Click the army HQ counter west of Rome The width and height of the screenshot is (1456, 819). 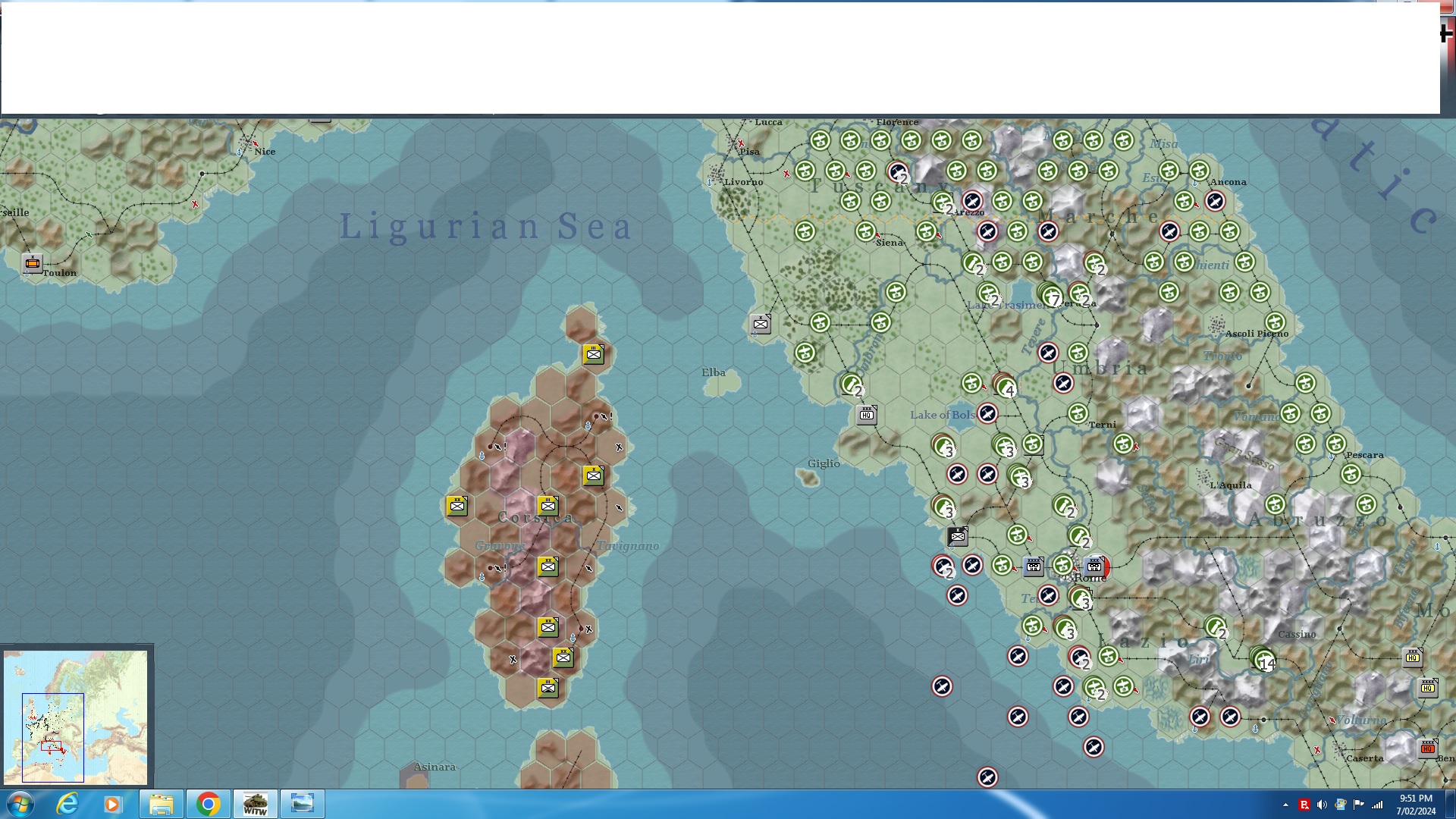tap(1033, 566)
